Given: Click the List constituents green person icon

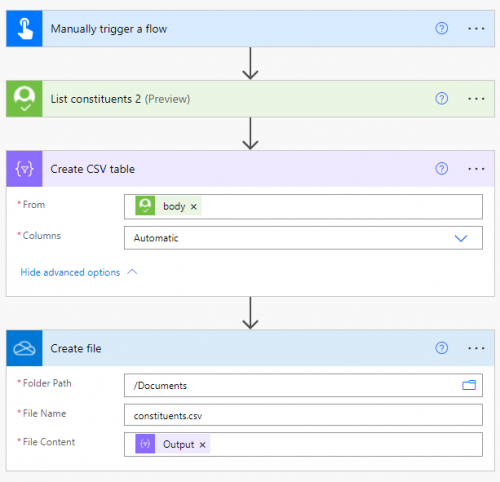Looking at the screenshot, I should pos(24,99).
